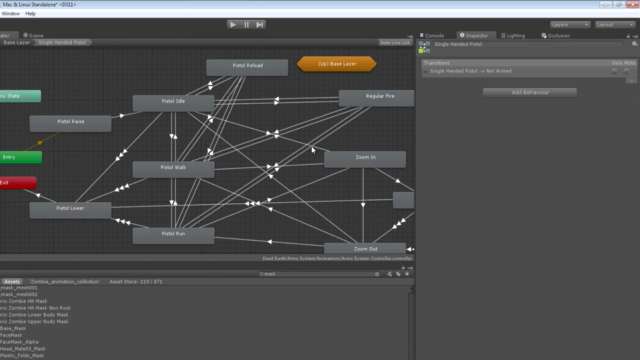Toggle the Auto Live Link button
Viewport: 640px width, 360px height.
395,42
